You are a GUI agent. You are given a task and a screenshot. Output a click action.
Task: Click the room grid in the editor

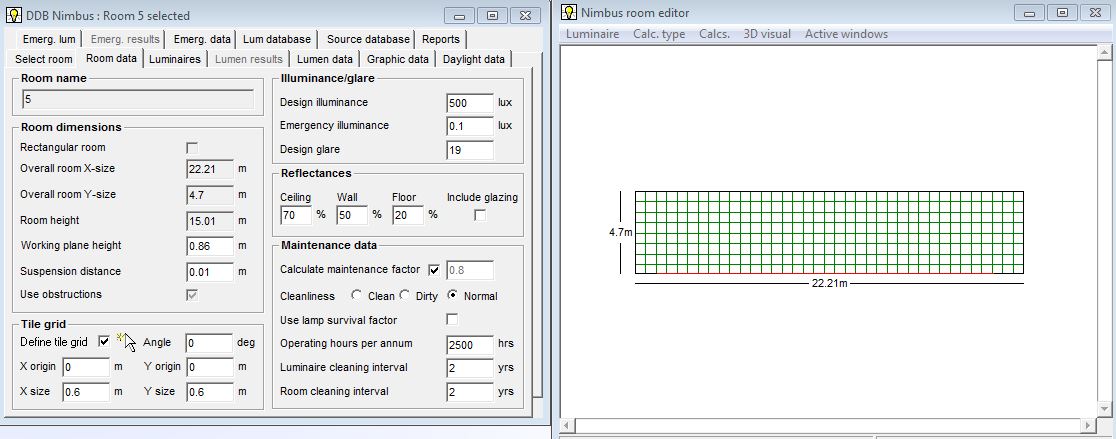coord(829,232)
